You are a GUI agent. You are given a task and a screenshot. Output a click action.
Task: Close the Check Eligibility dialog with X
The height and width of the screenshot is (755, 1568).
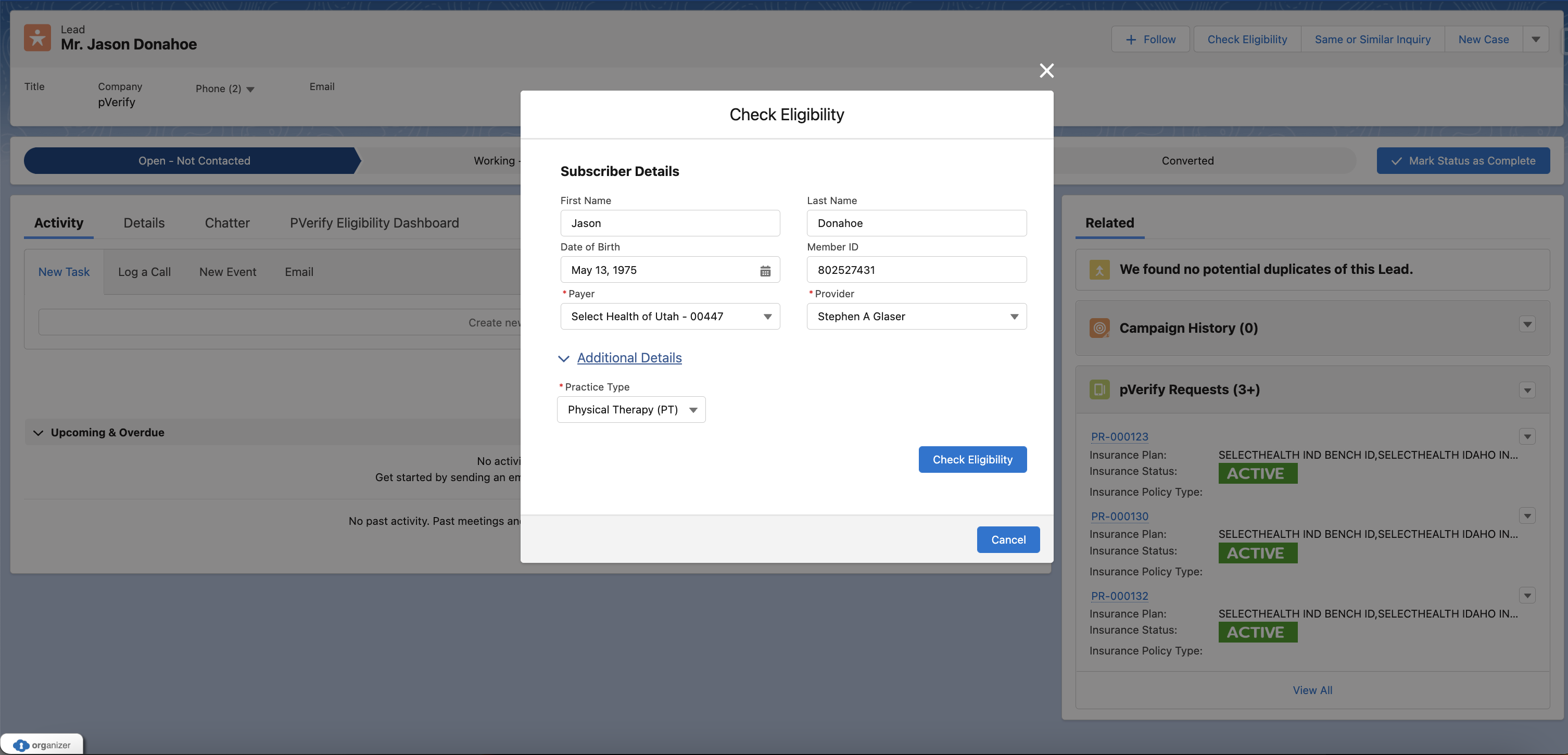1046,71
